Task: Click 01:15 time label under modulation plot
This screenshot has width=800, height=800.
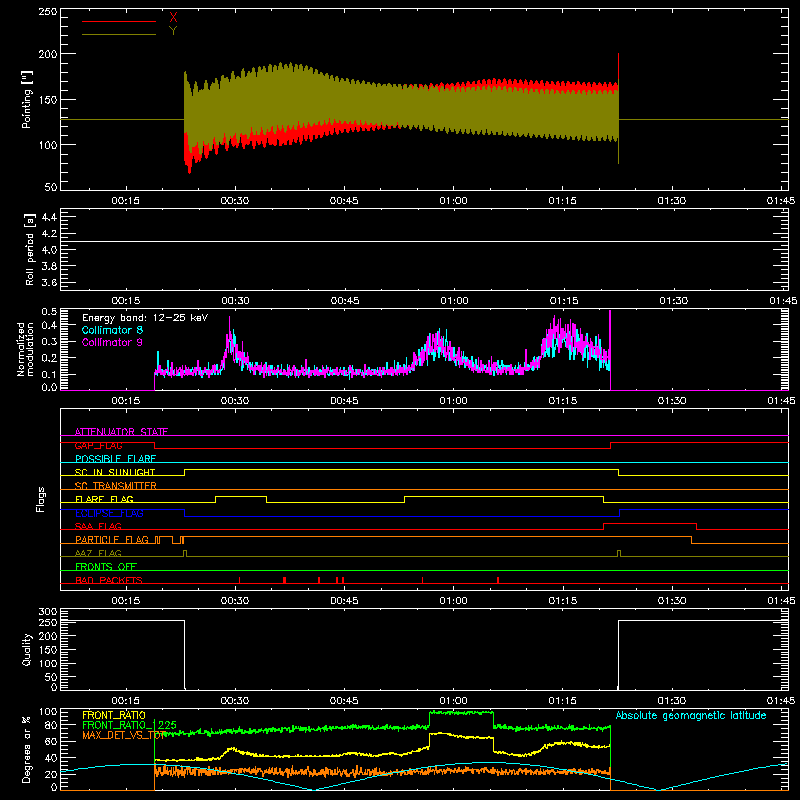Action: 563,401
